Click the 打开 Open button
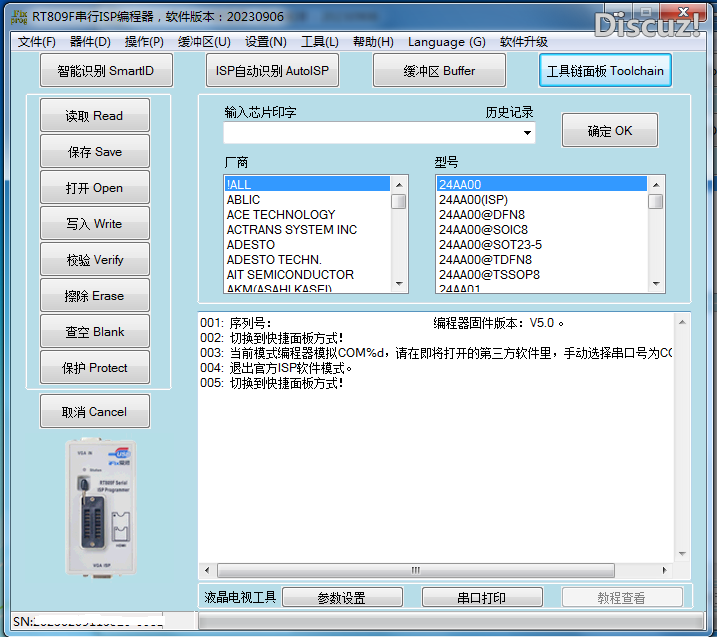 (95, 187)
